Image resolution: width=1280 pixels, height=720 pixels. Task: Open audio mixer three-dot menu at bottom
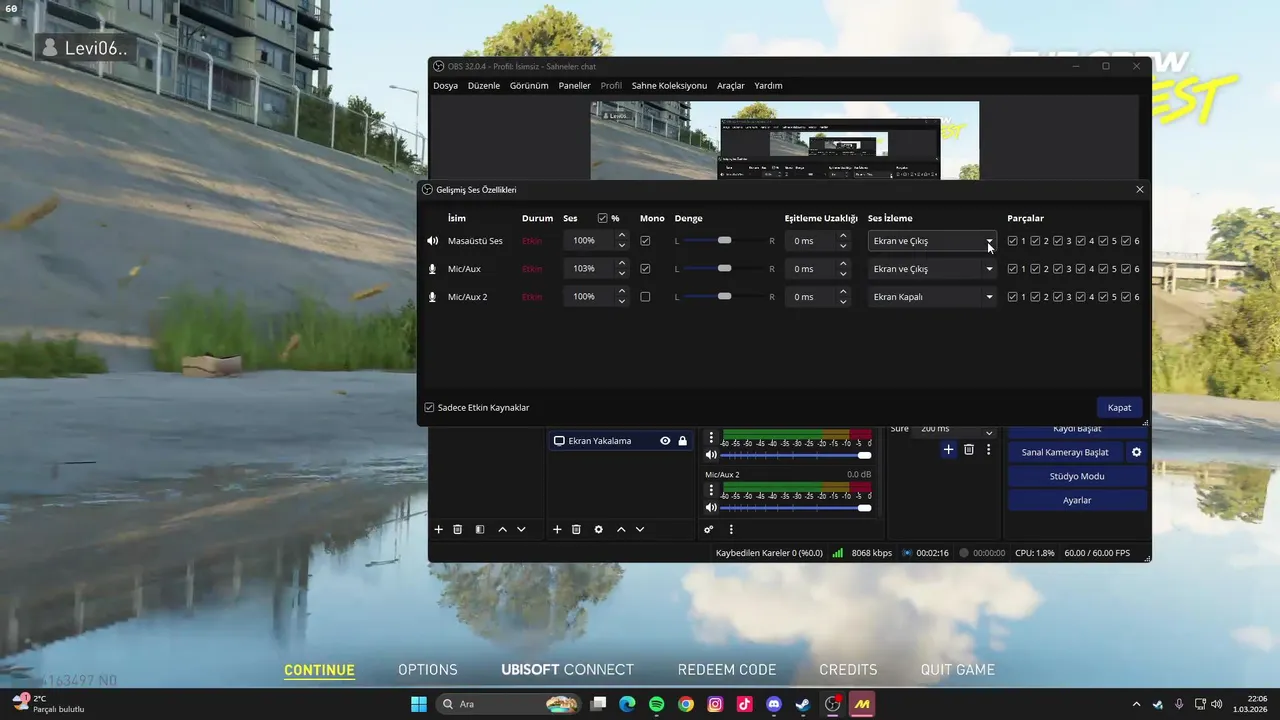(731, 529)
